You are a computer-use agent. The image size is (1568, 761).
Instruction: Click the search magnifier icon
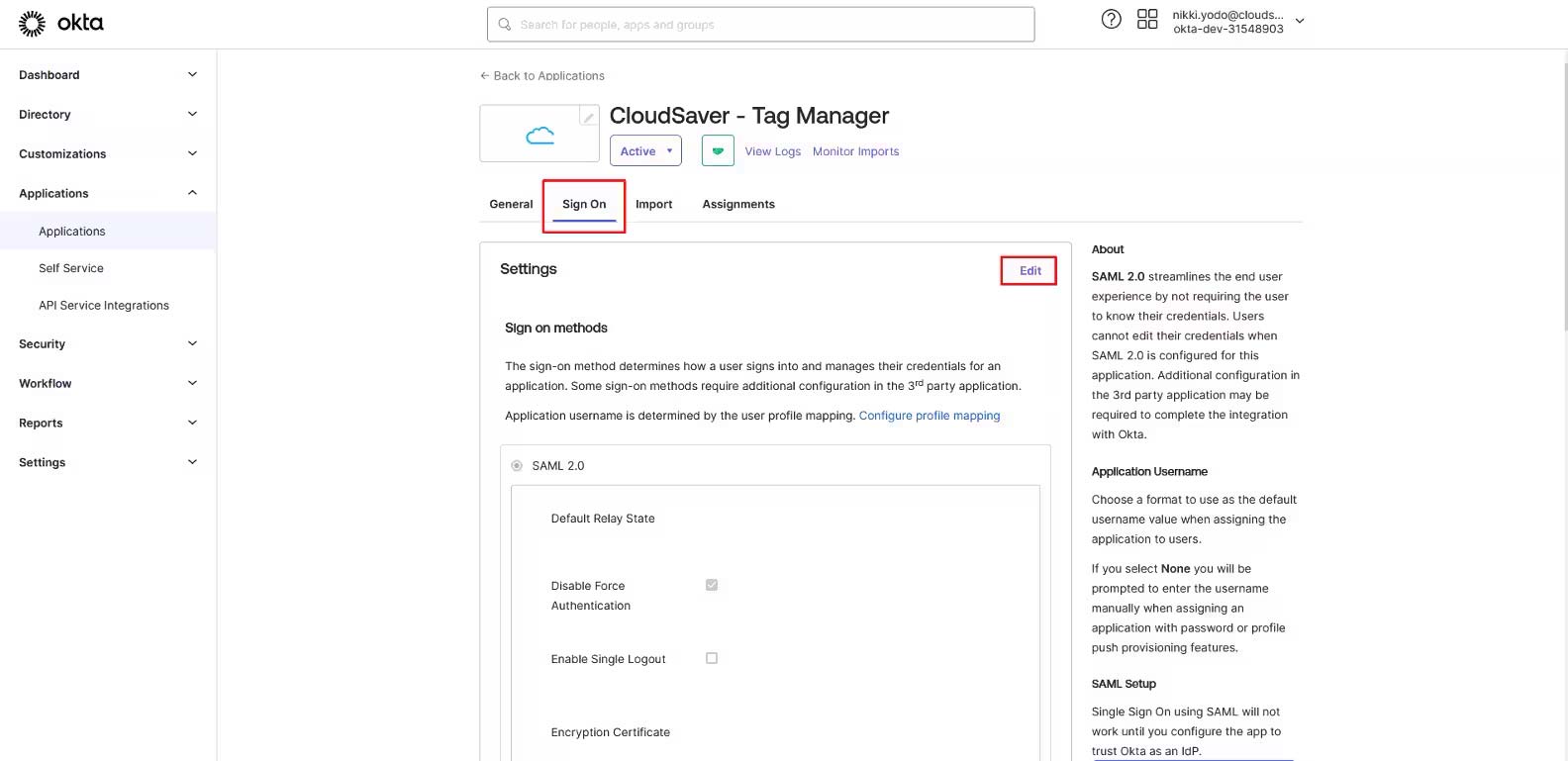pyautogui.click(x=505, y=25)
